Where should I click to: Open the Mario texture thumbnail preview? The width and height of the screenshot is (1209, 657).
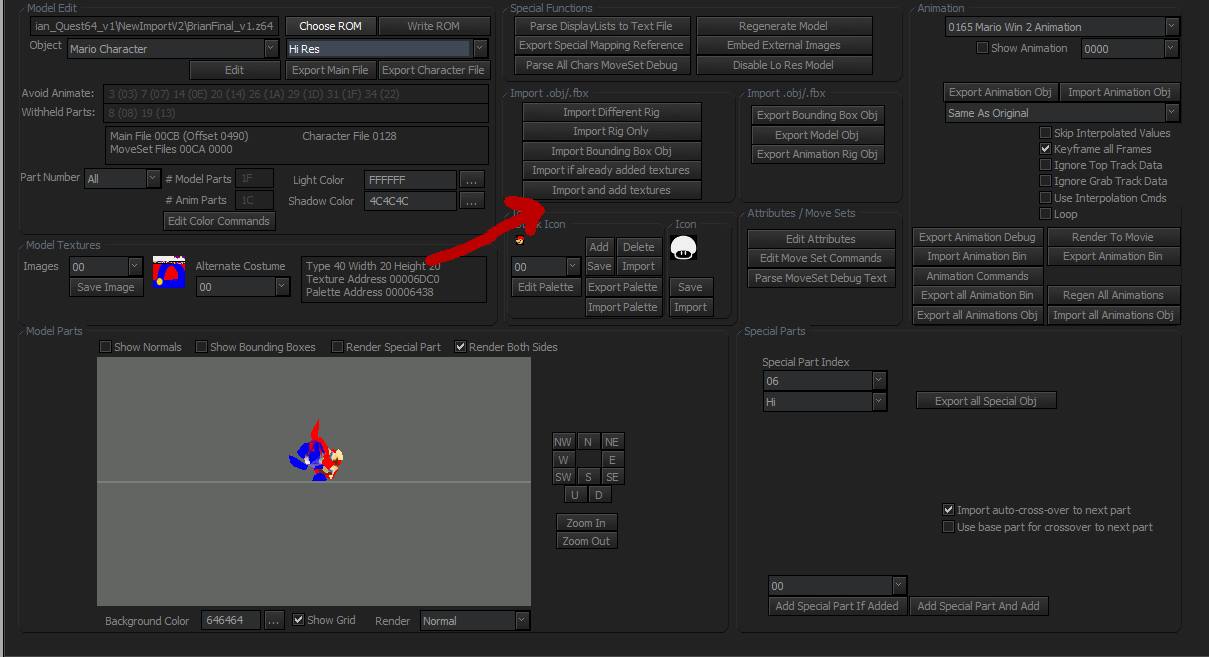(x=169, y=272)
